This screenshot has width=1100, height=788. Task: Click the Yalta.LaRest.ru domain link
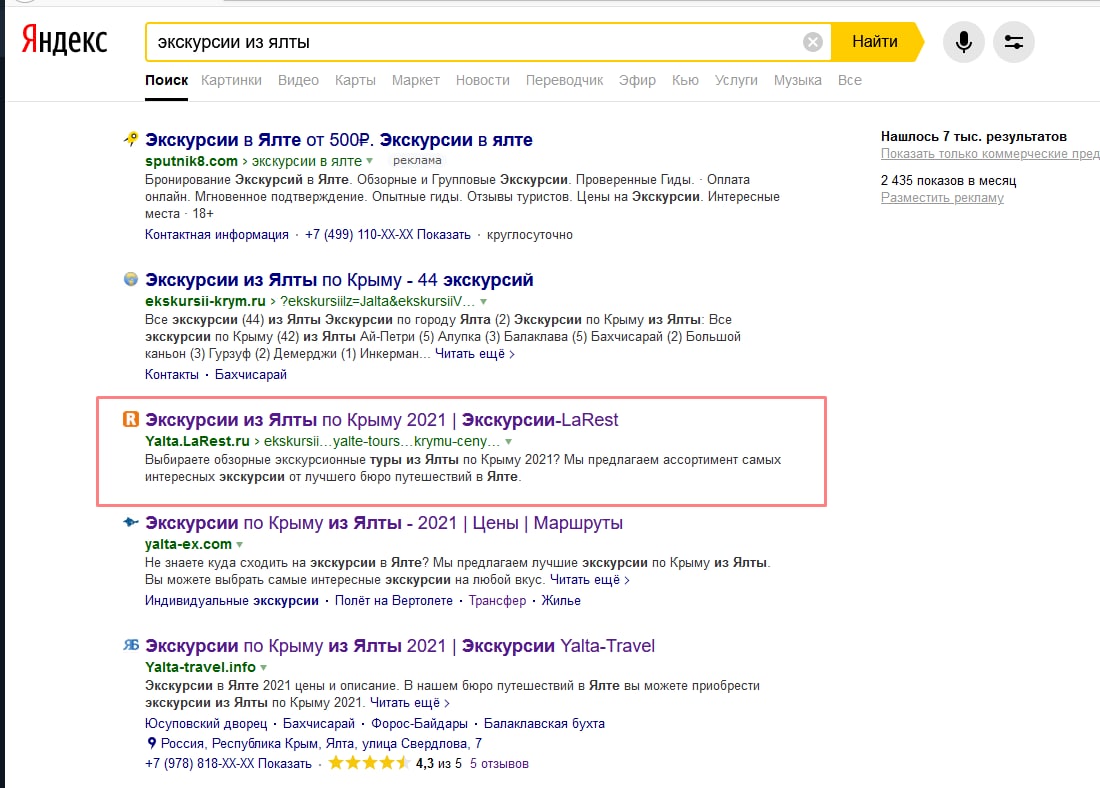click(x=197, y=441)
